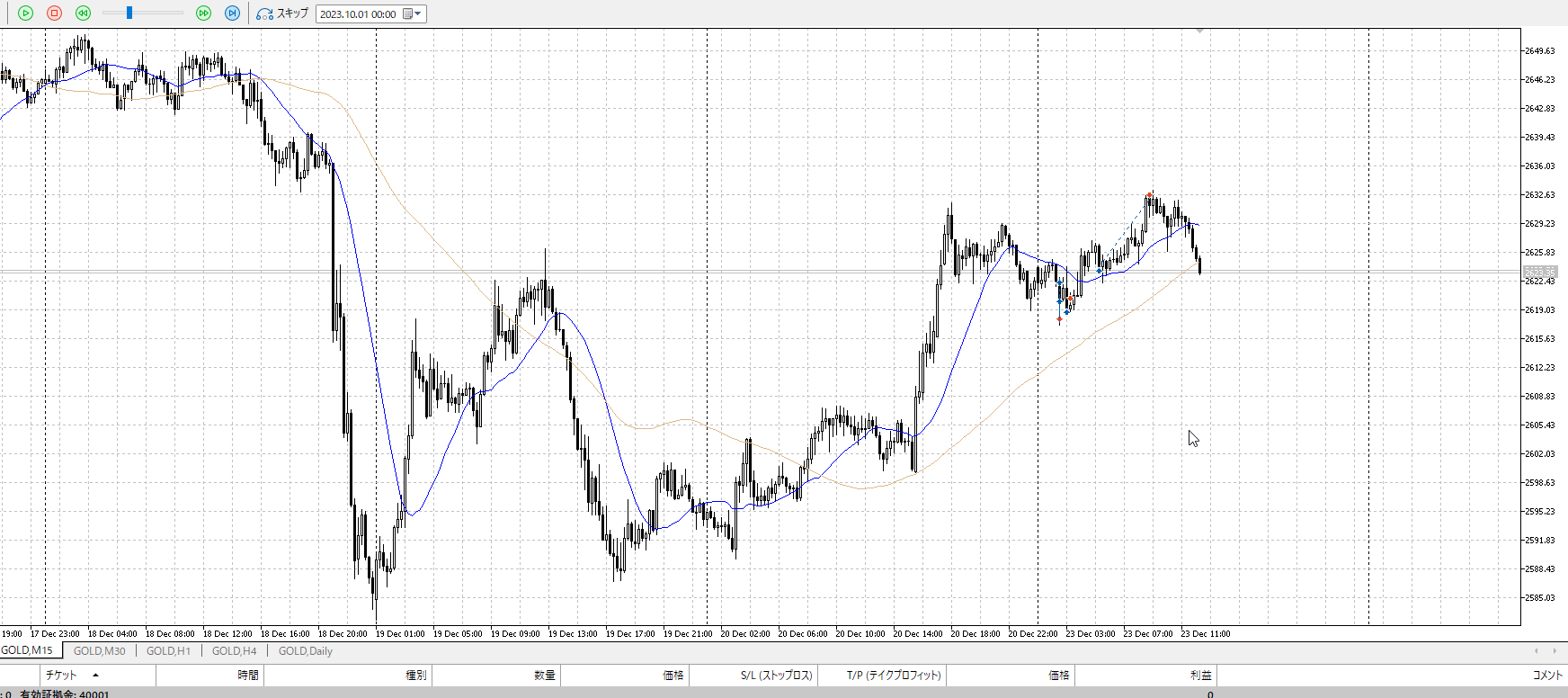The image size is (1568, 698).
Task: Click the blue step-forward icon
Action: (232, 13)
